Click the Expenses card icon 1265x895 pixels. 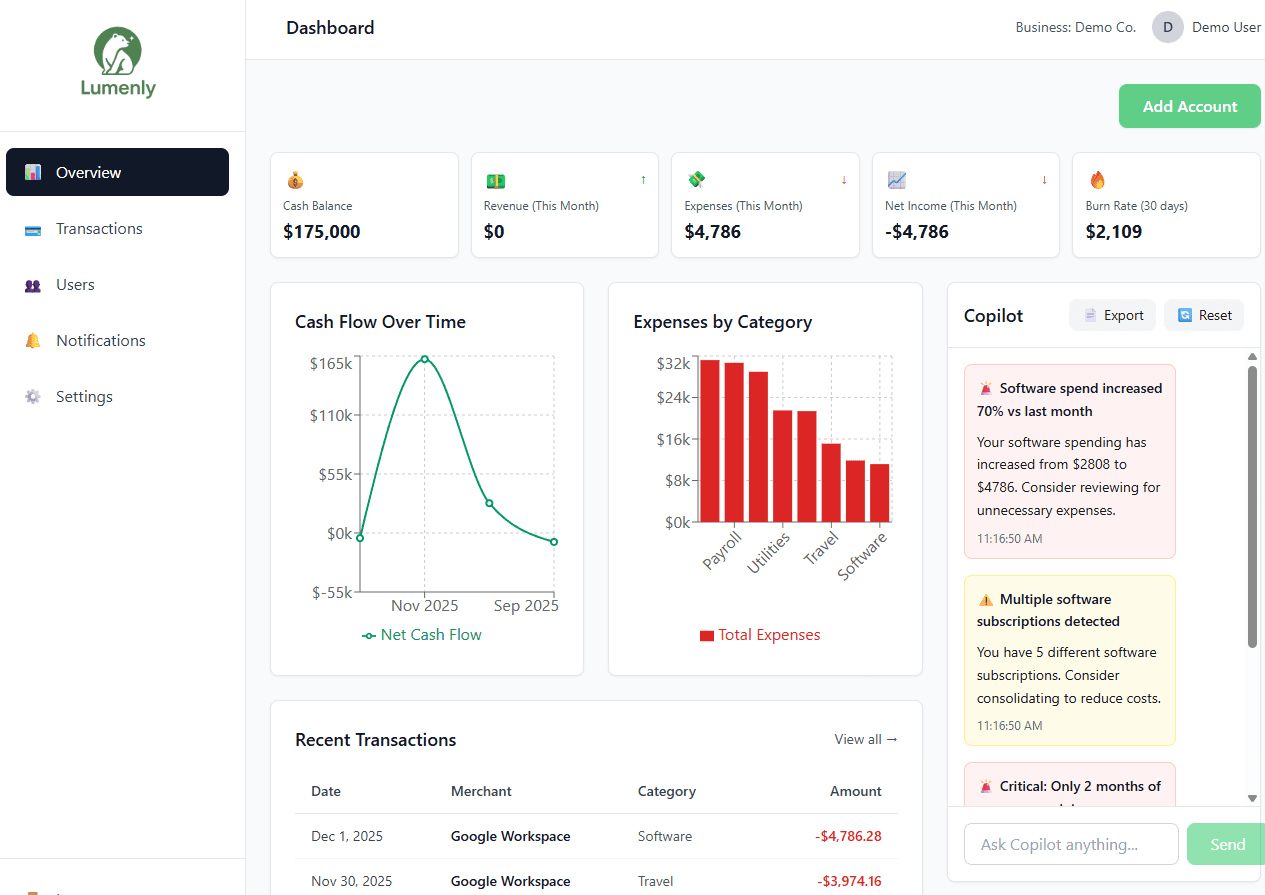click(x=696, y=179)
